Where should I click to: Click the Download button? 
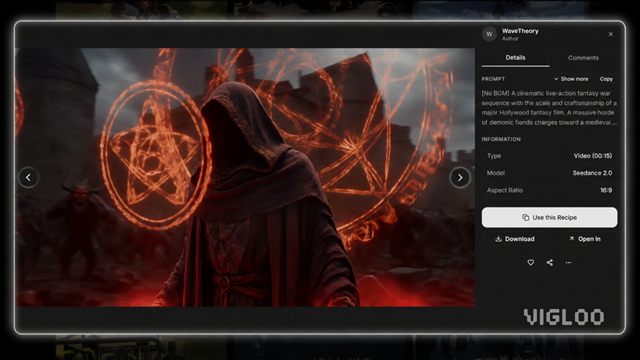(x=514, y=239)
